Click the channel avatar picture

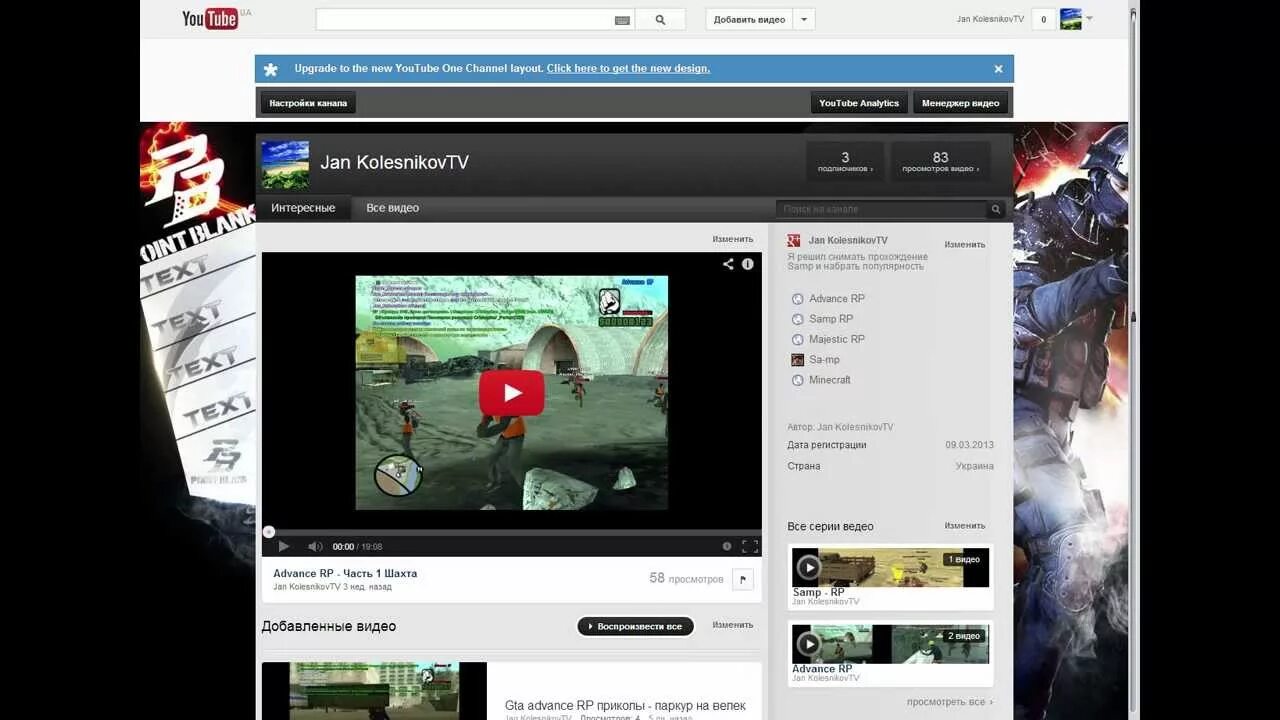tap(285, 164)
